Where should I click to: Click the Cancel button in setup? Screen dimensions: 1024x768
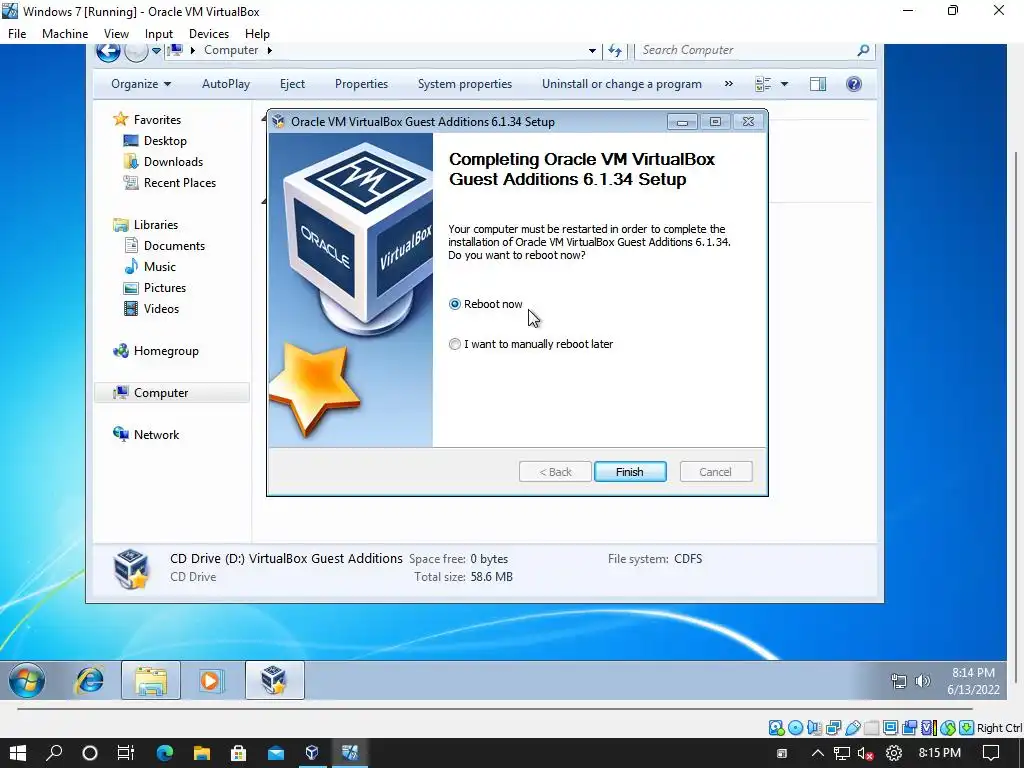click(716, 472)
